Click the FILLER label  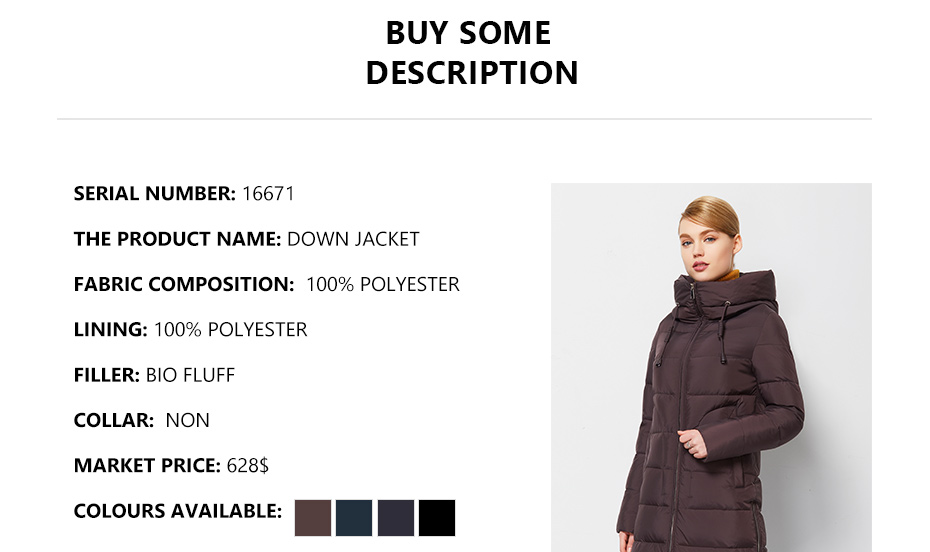106,375
